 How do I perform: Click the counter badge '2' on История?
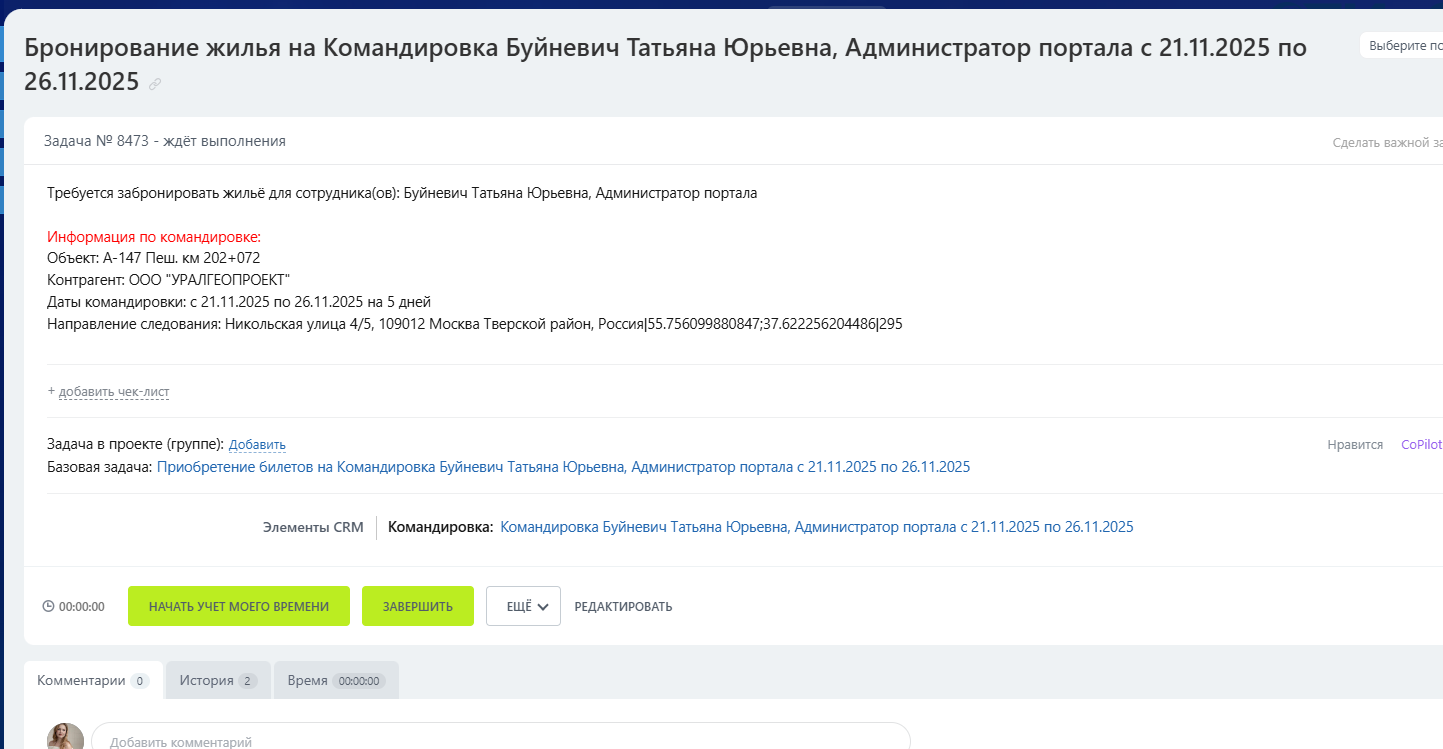(x=247, y=679)
